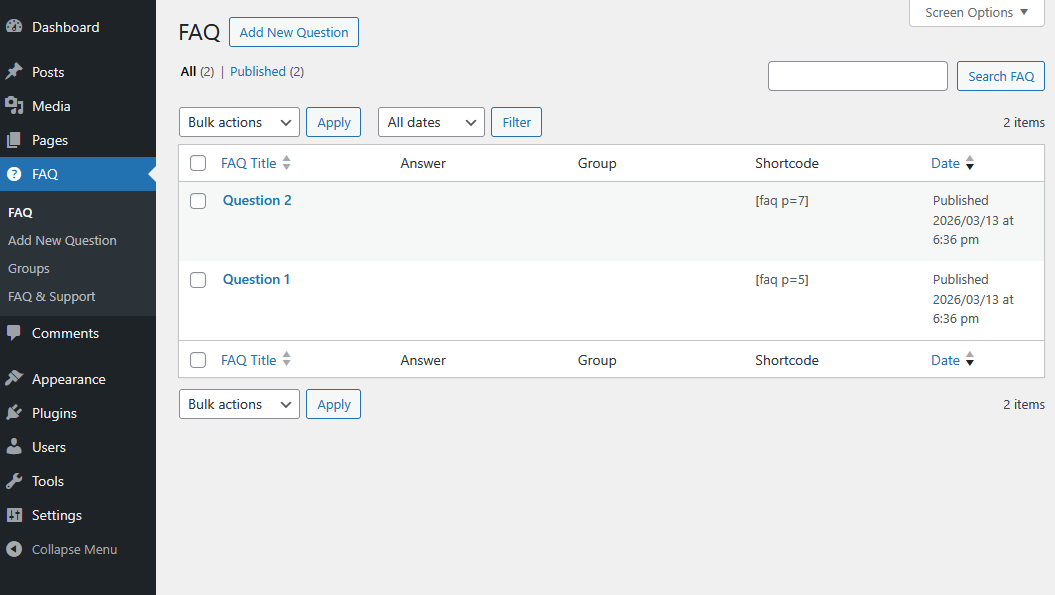Click the Settings sliders icon

(x=14, y=515)
